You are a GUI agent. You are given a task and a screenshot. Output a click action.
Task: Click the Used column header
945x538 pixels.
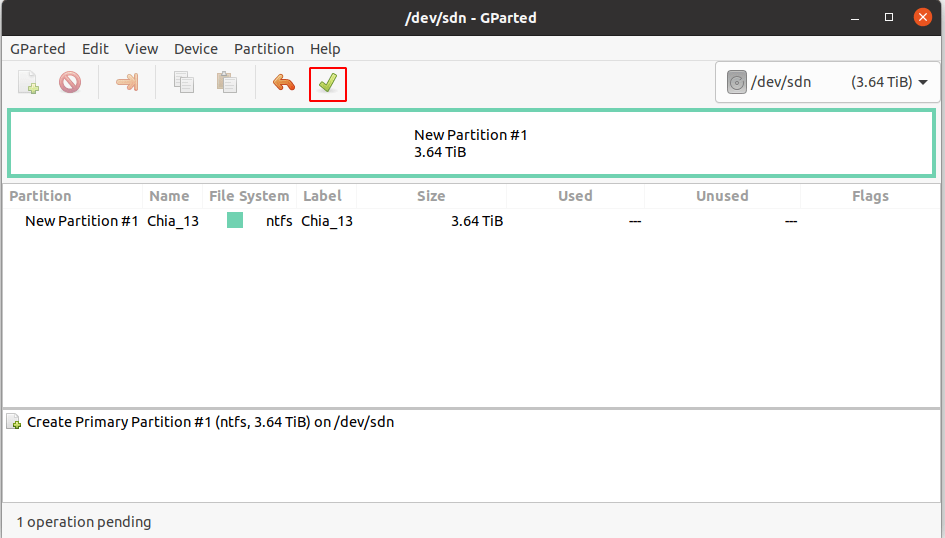(575, 196)
